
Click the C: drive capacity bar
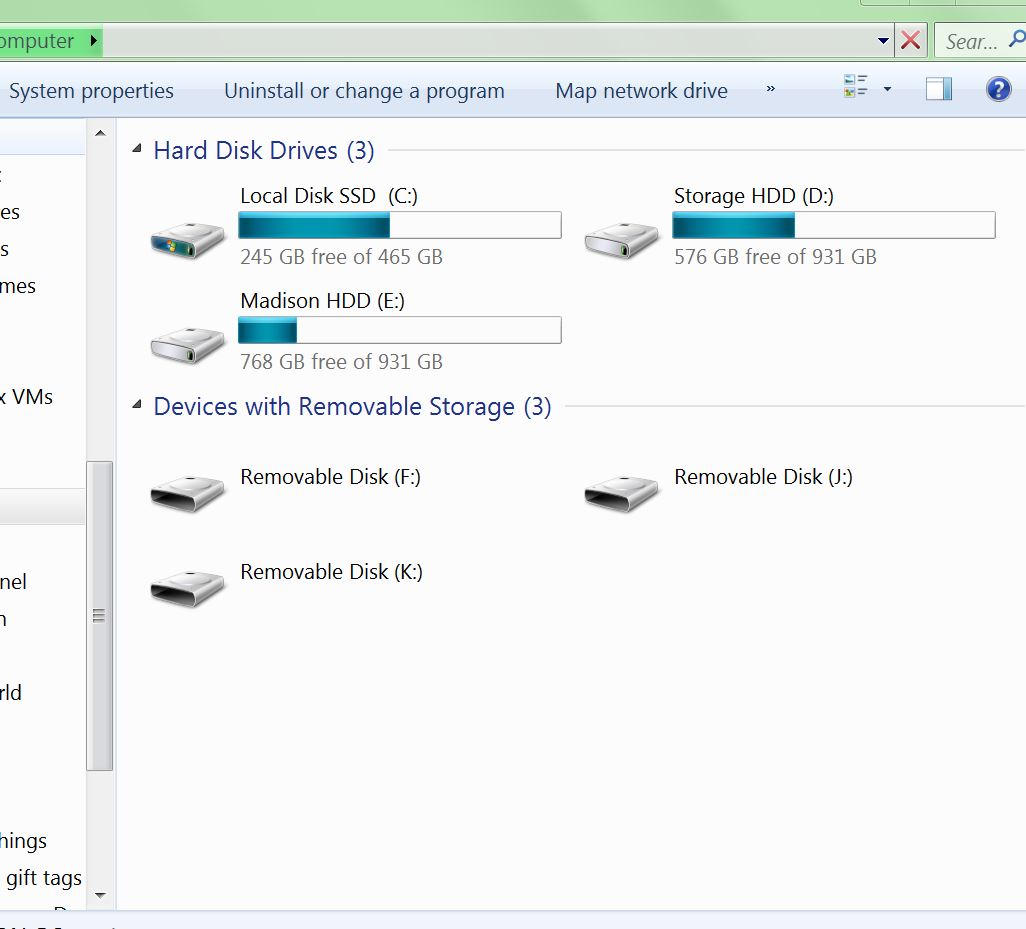398,225
